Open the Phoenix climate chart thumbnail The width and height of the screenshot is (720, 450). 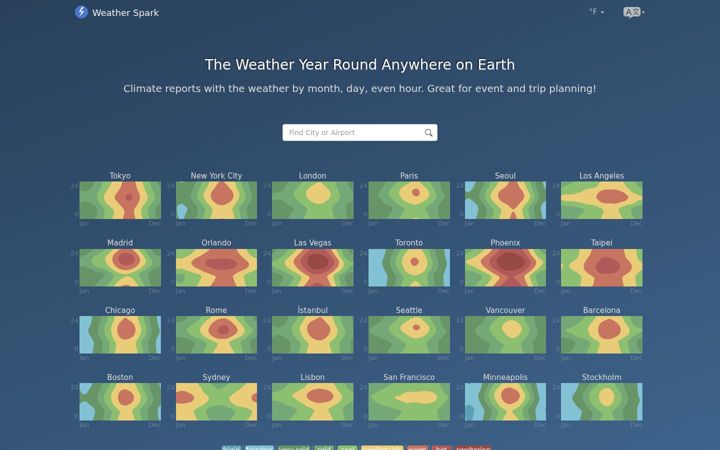coord(505,268)
